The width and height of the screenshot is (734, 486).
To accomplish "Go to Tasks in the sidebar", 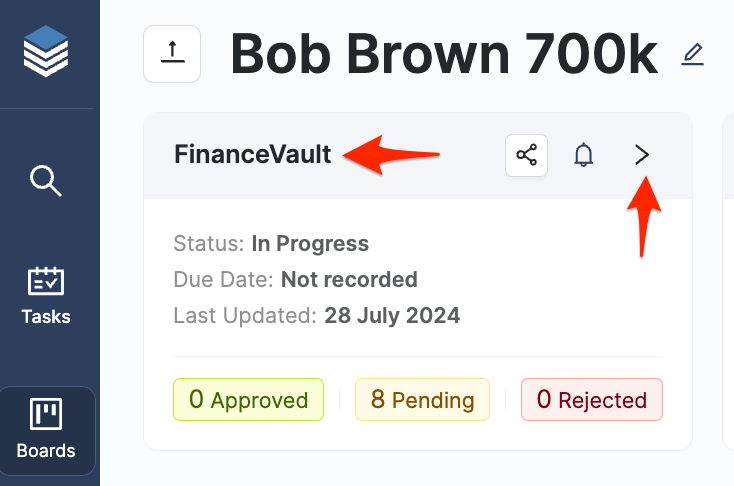I will (x=47, y=296).
